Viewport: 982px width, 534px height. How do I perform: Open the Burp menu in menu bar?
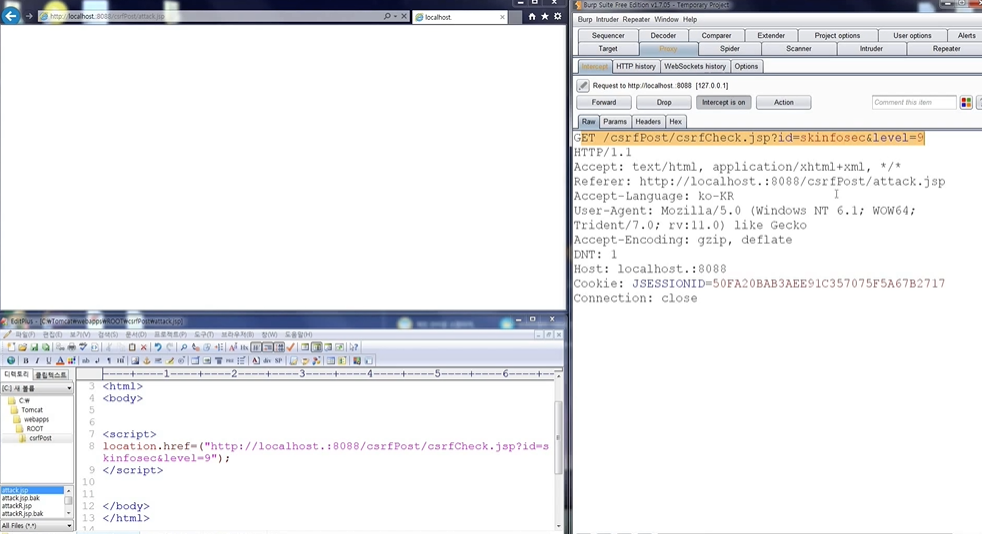(x=584, y=19)
